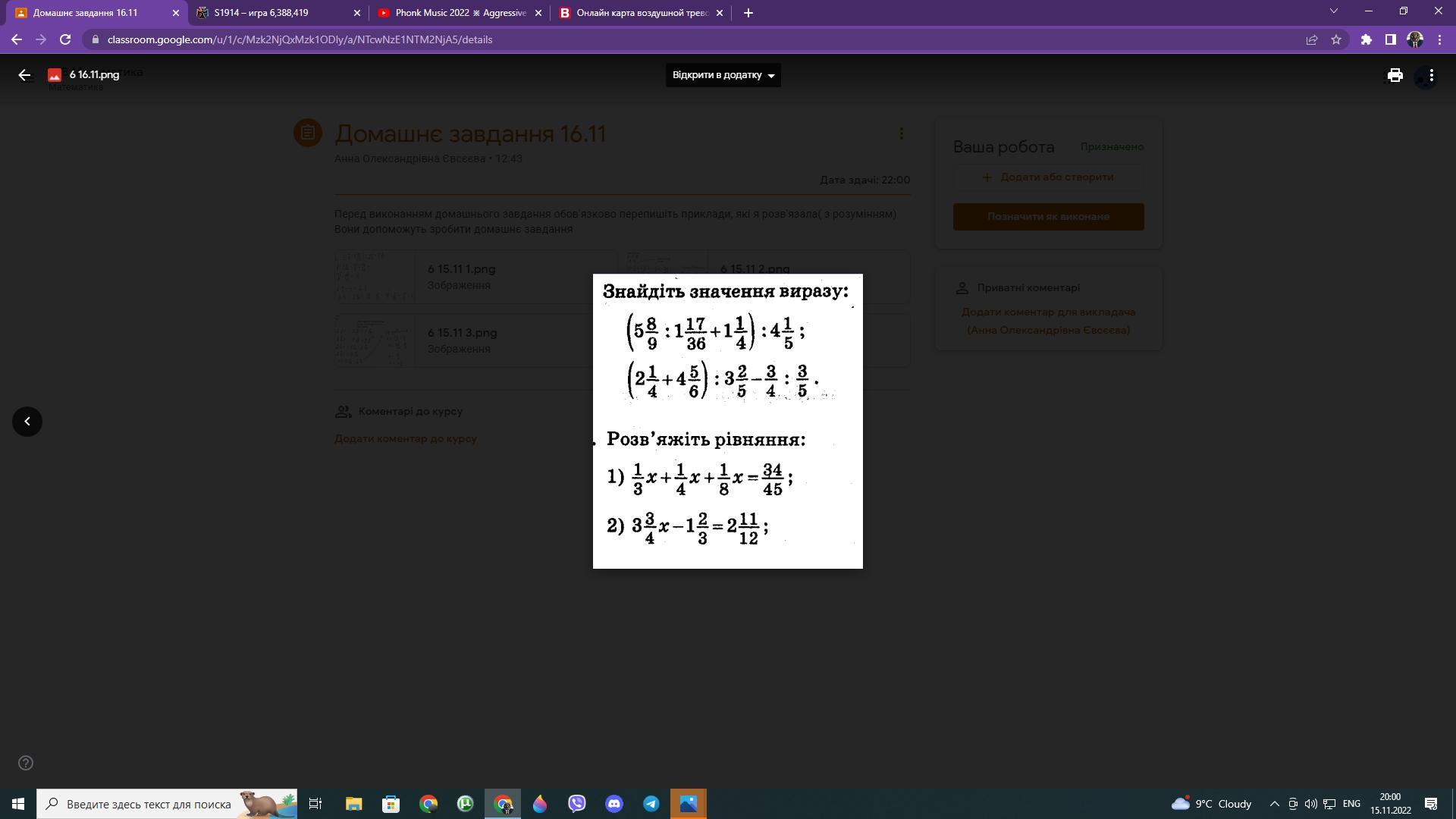Click the help question mark icon

tap(26, 763)
